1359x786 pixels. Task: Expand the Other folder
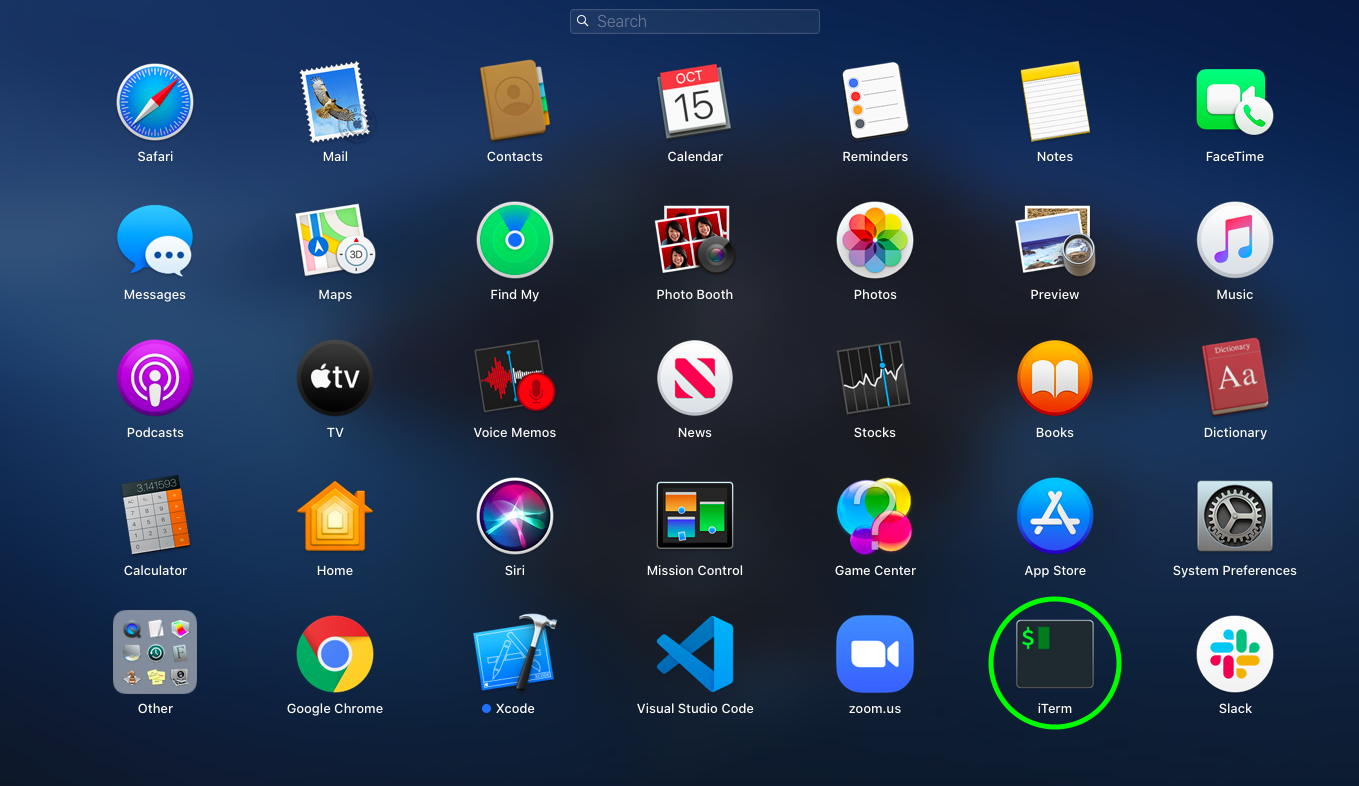155,652
